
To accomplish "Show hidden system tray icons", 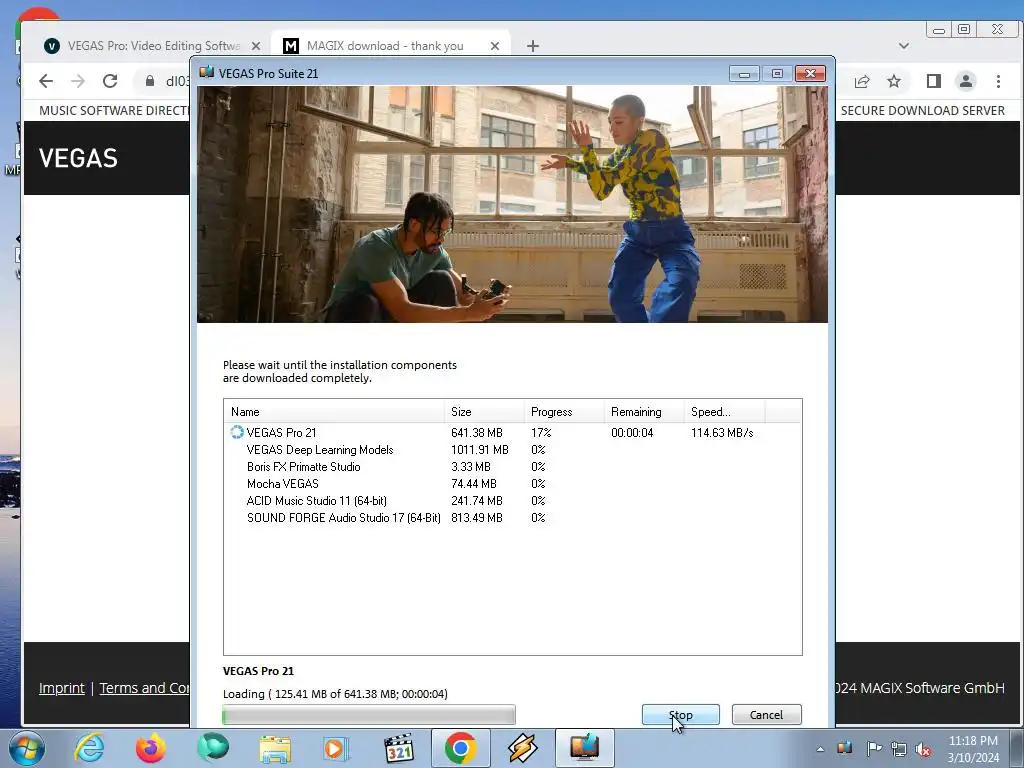I will coord(820,749).
